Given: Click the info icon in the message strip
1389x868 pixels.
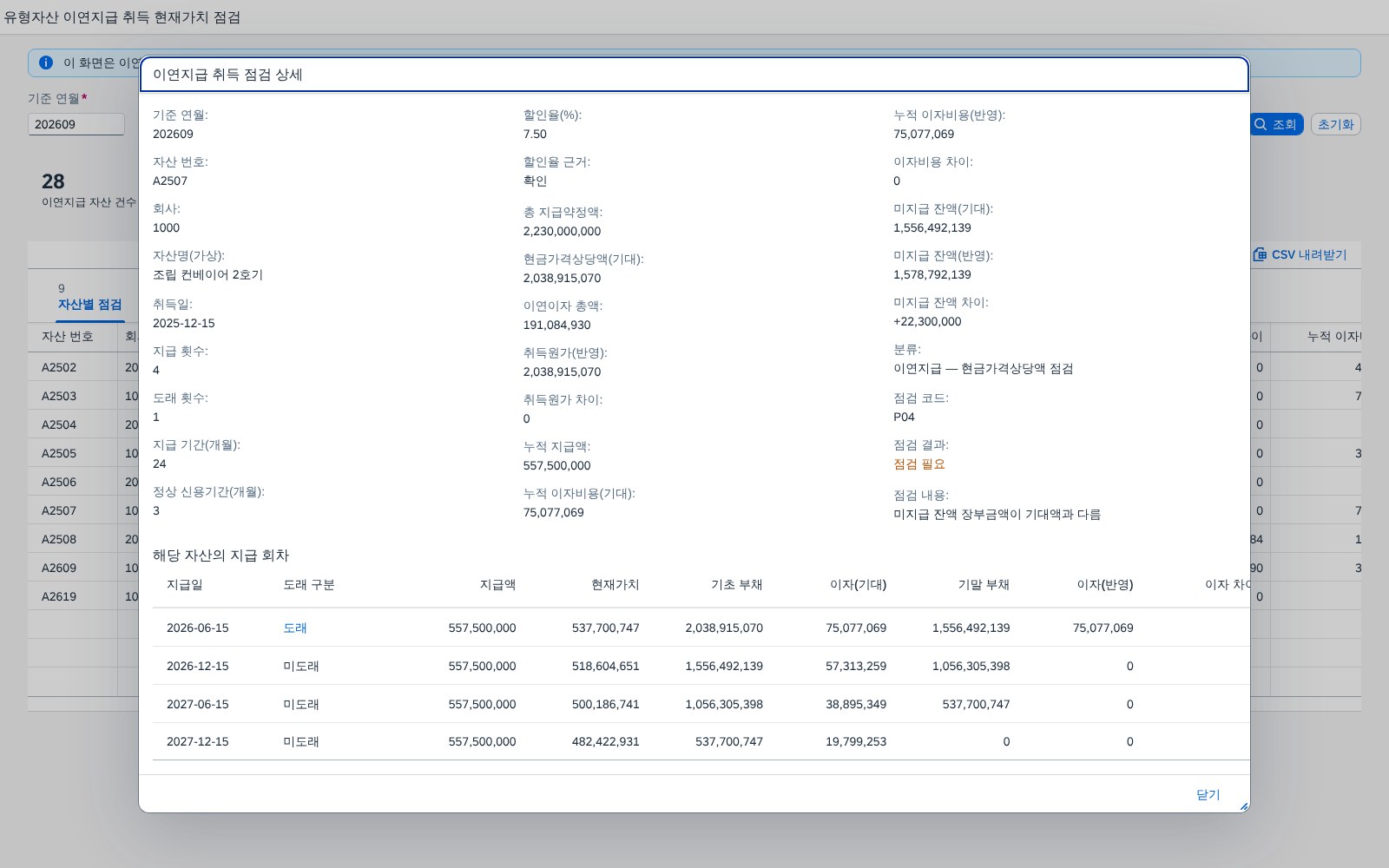Looking at the screenshot, I should (x=46, y=62).
